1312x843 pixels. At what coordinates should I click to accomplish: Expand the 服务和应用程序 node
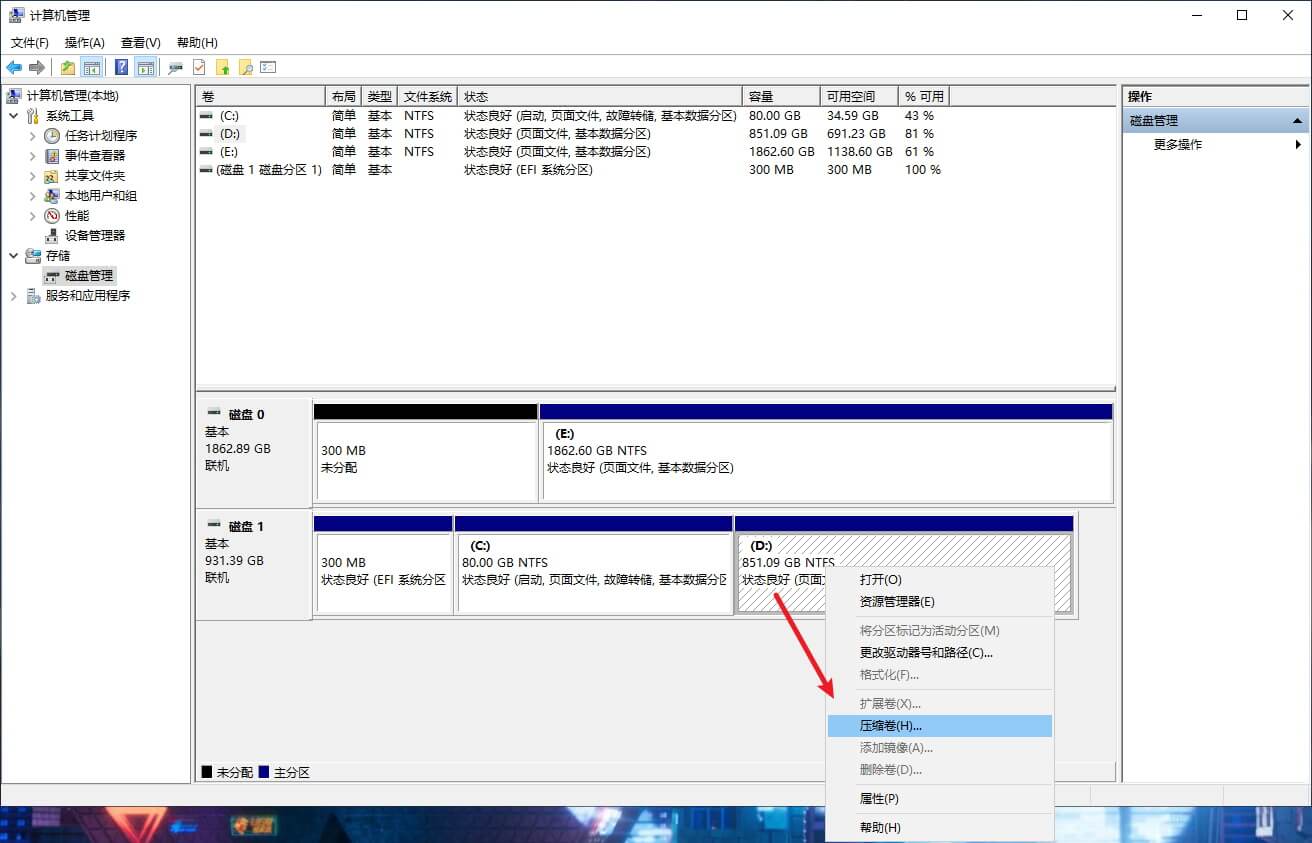tap(13, 295)
